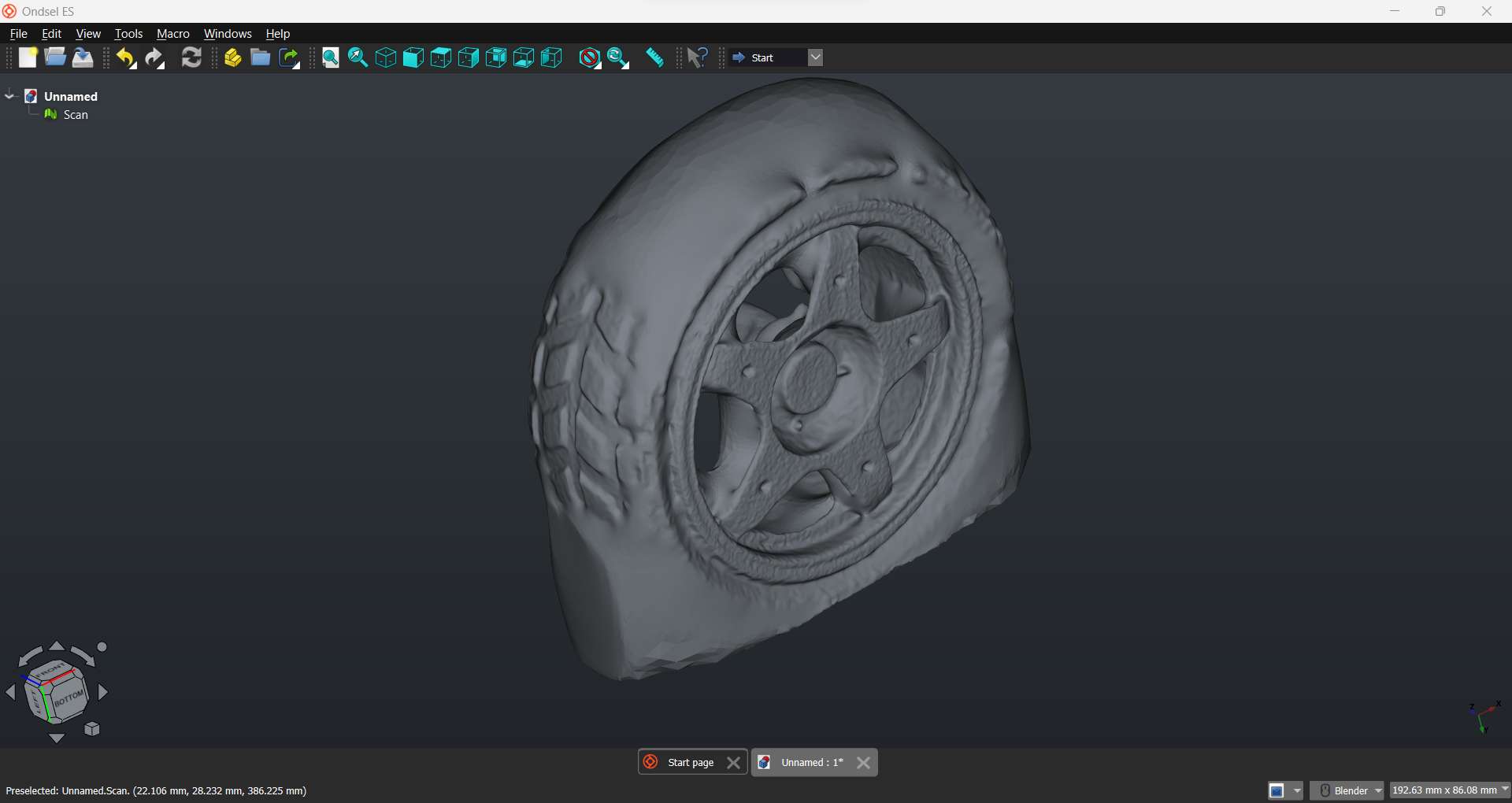Click the FRONT face of the navigation cube
This screenshot has width=1512, height=803.
52,672
